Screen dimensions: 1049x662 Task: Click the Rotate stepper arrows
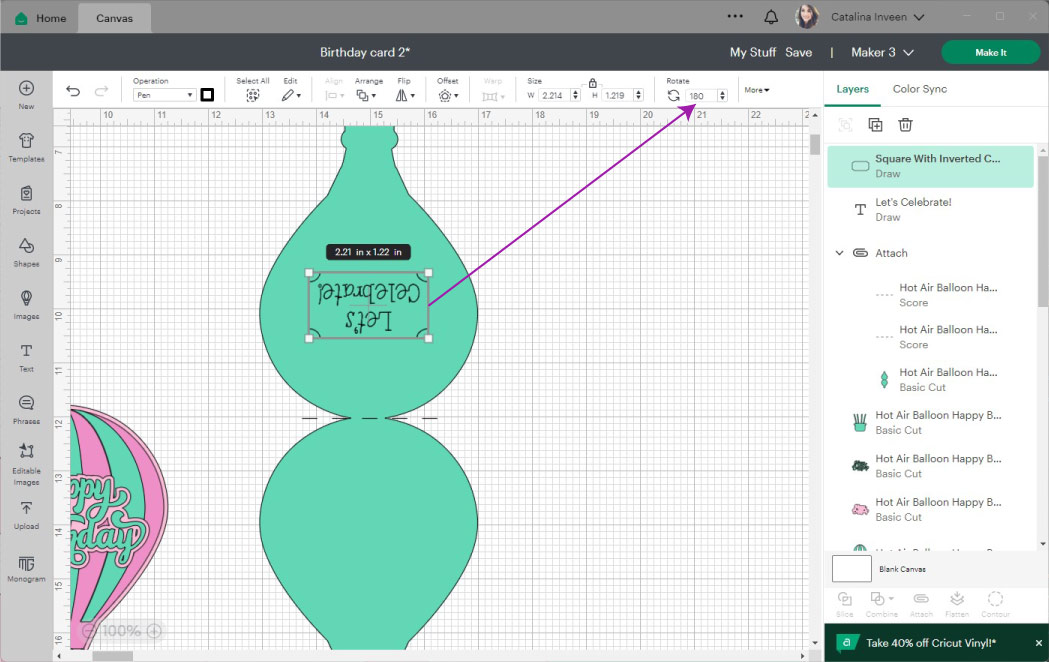(x=723, y=96)
